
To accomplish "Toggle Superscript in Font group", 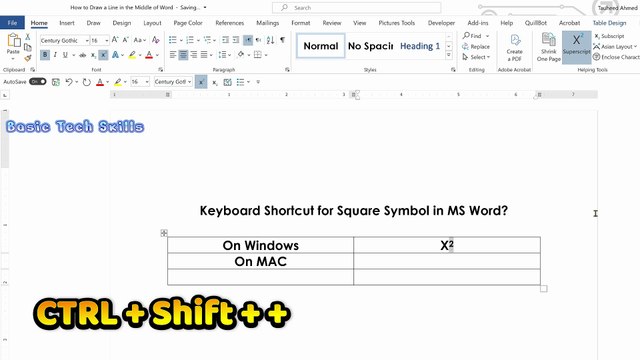I will [103, 55].
